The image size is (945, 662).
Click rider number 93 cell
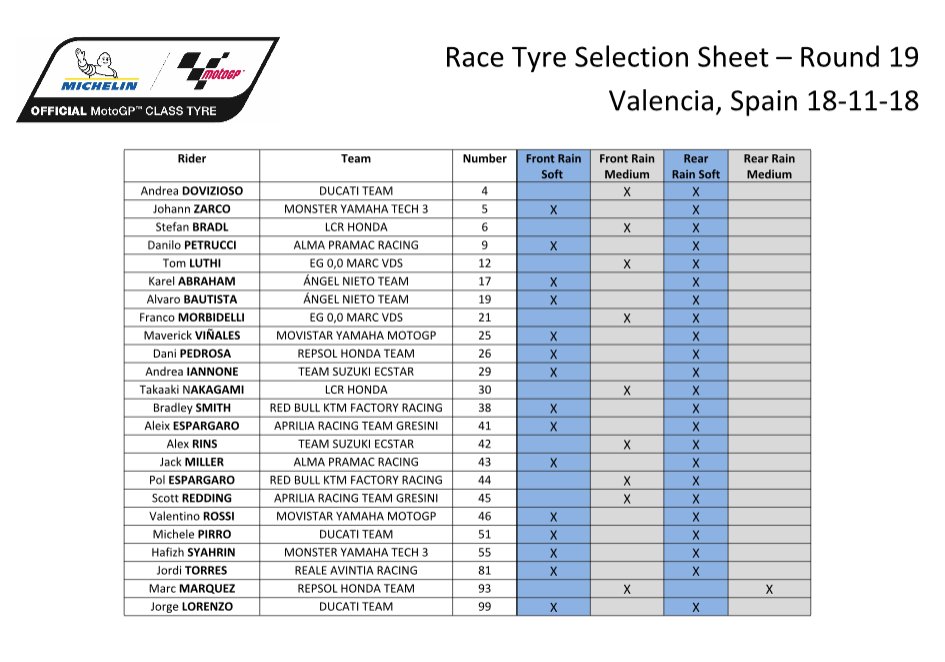pos(485,589)
